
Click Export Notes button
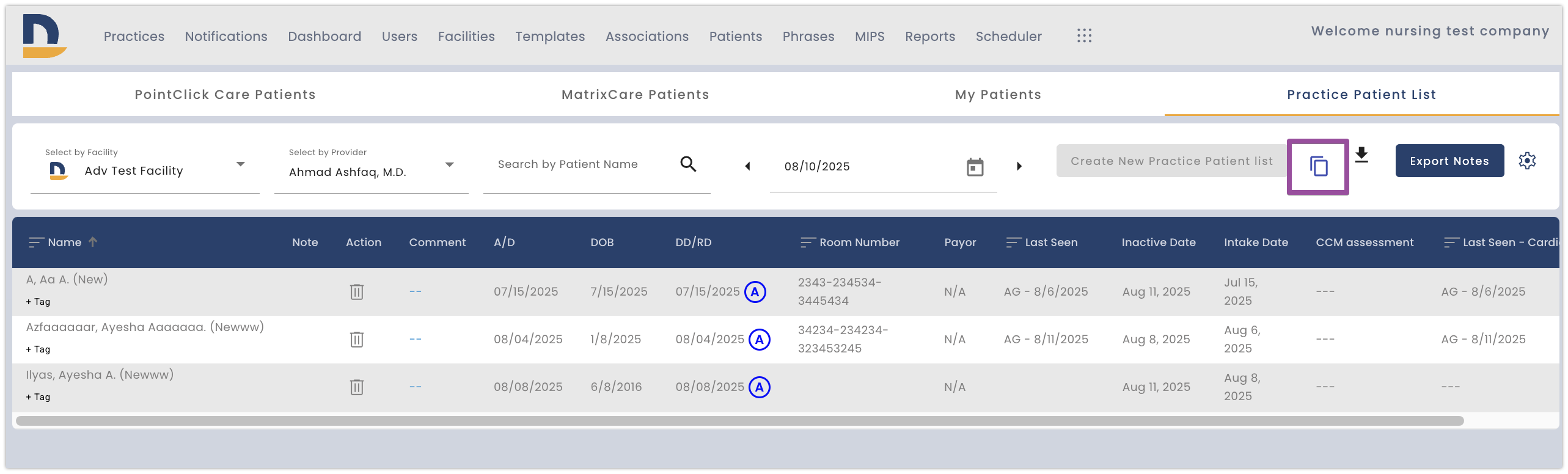pyautogui.click(x=1449, y=161)
